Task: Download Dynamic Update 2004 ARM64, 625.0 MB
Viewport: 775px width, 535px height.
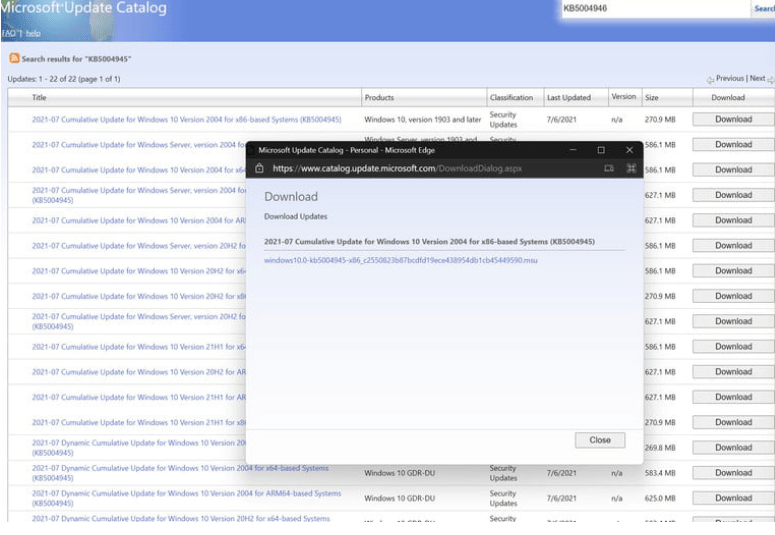Action: point(733,498)
